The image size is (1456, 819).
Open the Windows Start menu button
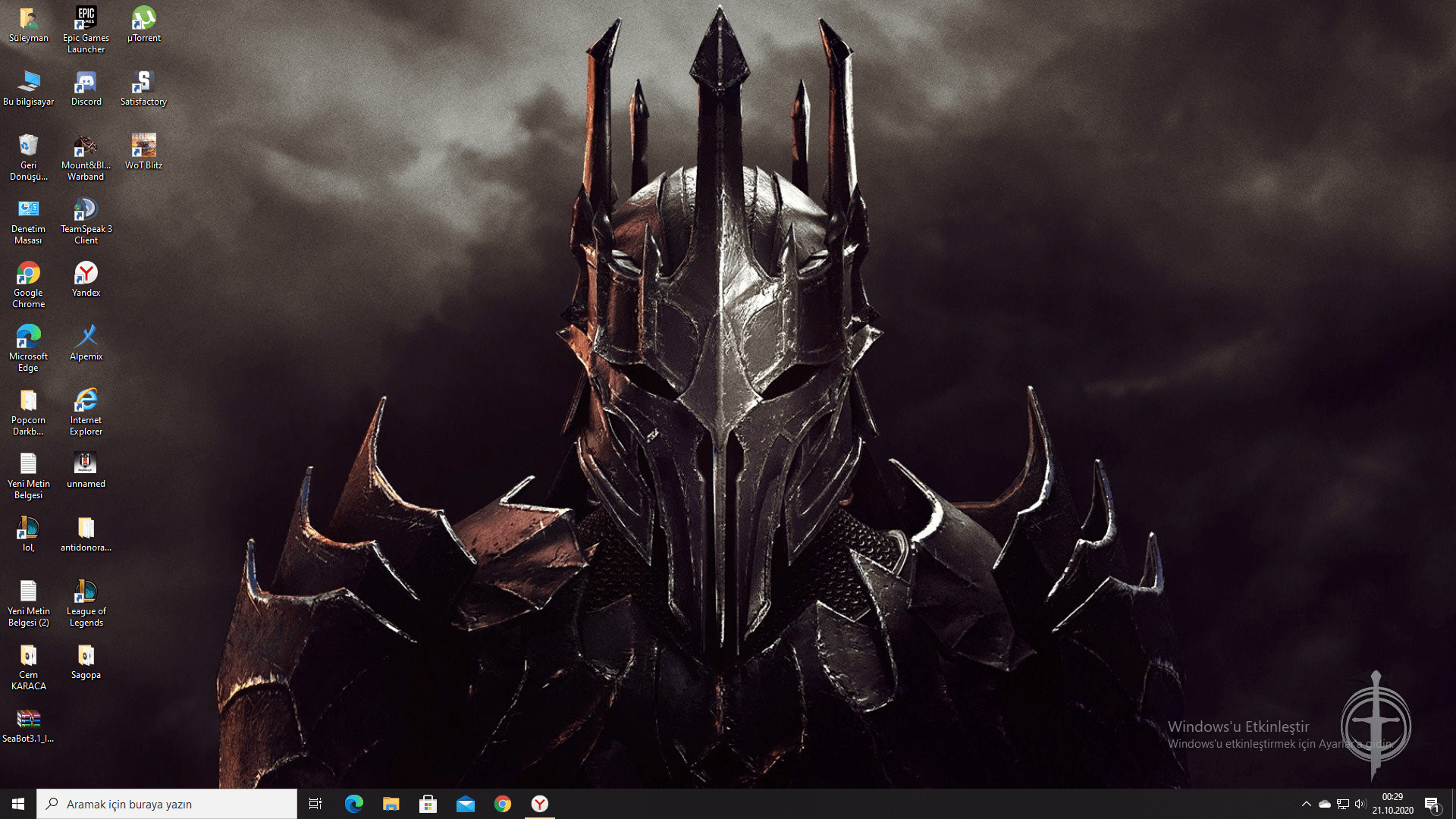(x=18, y=804)
